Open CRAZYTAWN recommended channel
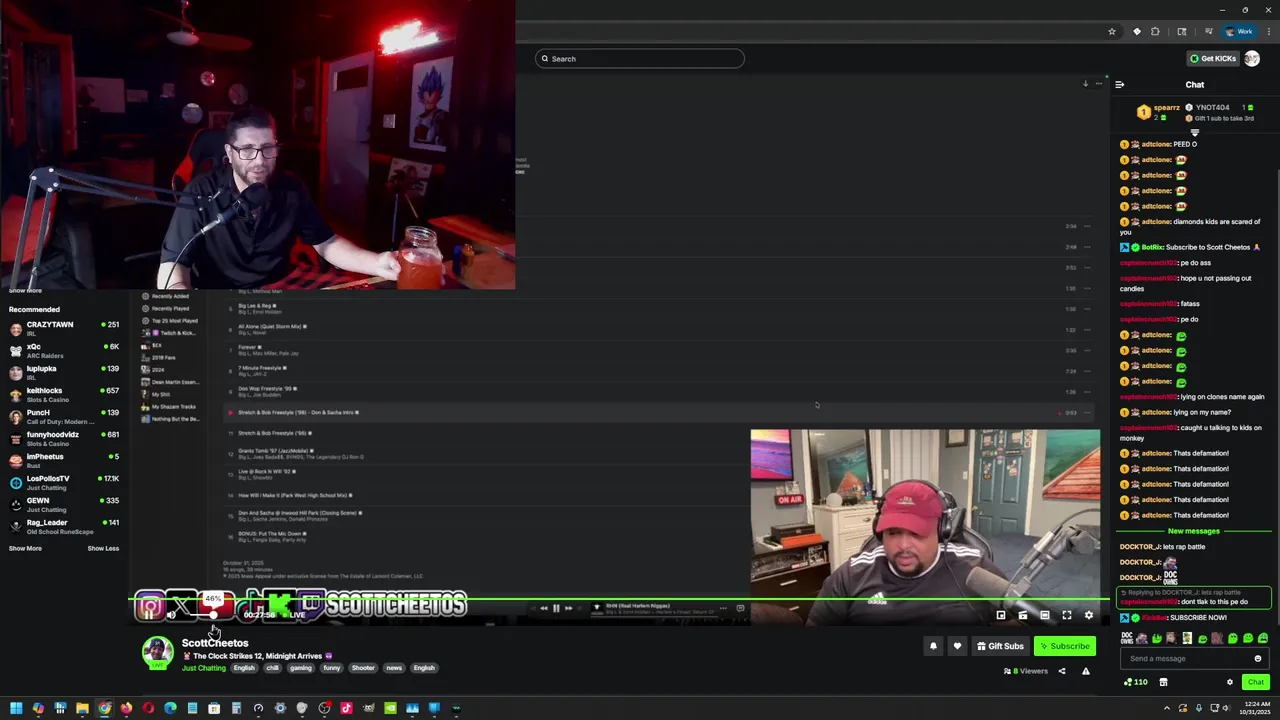 pyautogui.click(x=64, y=328)
